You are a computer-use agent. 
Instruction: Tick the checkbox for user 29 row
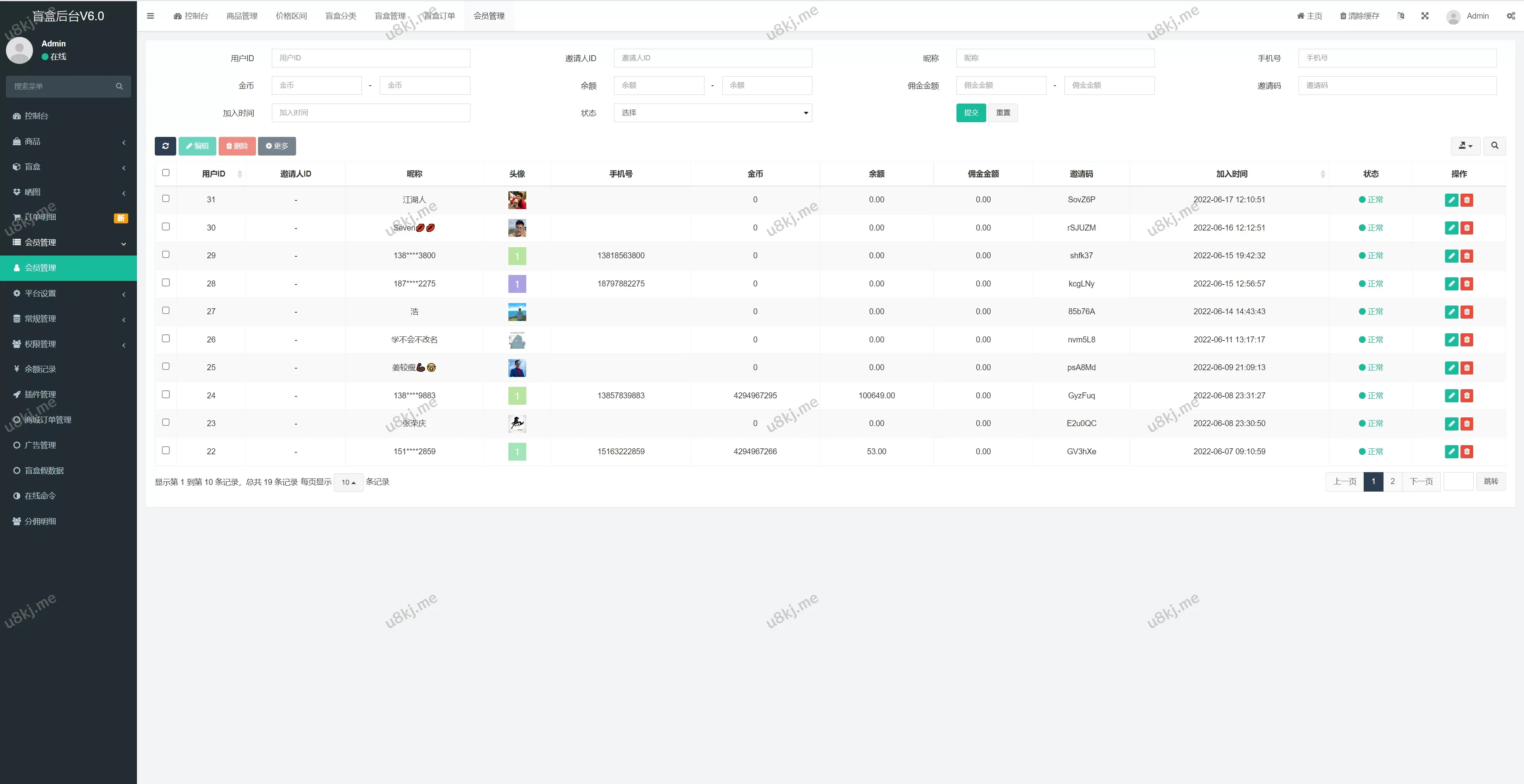(165, 255)
